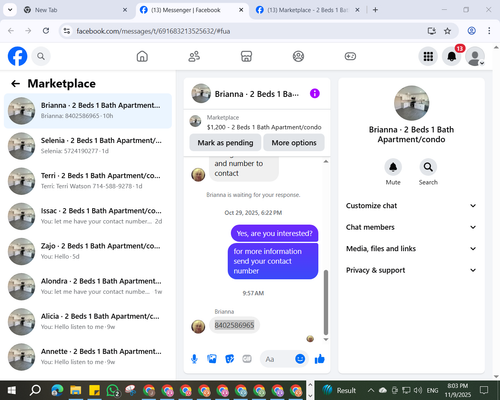Click the 'Yes, are you interested?' message bubble

coord(274,233)
